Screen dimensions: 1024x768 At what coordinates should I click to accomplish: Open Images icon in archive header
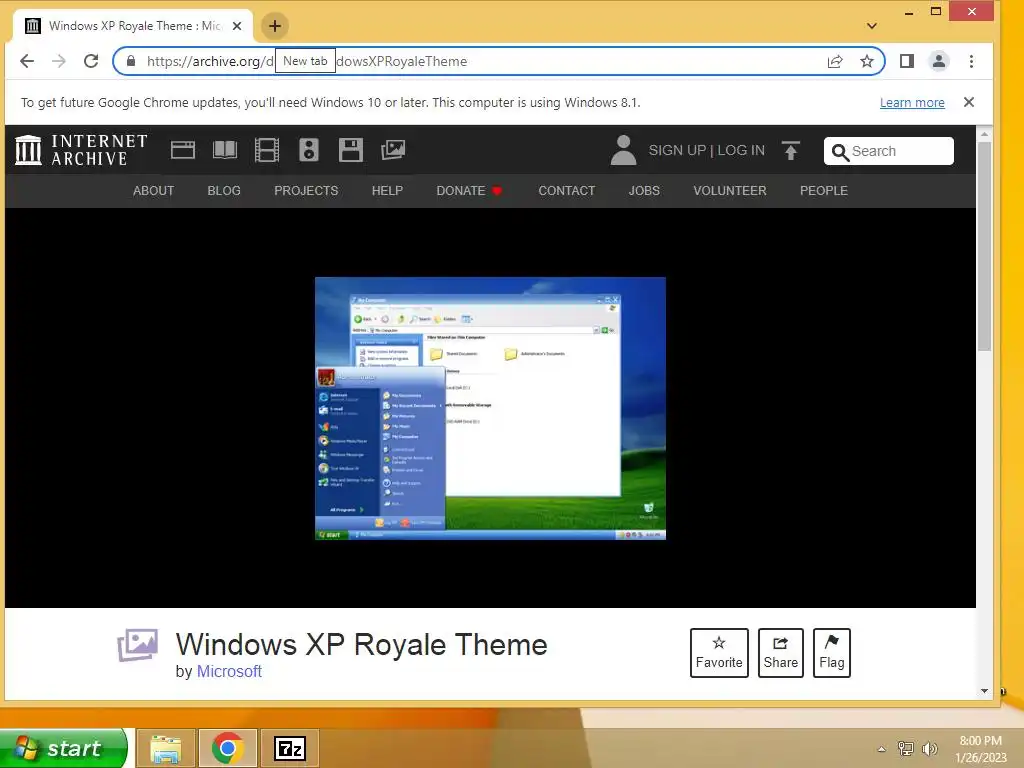click(392, 150)
